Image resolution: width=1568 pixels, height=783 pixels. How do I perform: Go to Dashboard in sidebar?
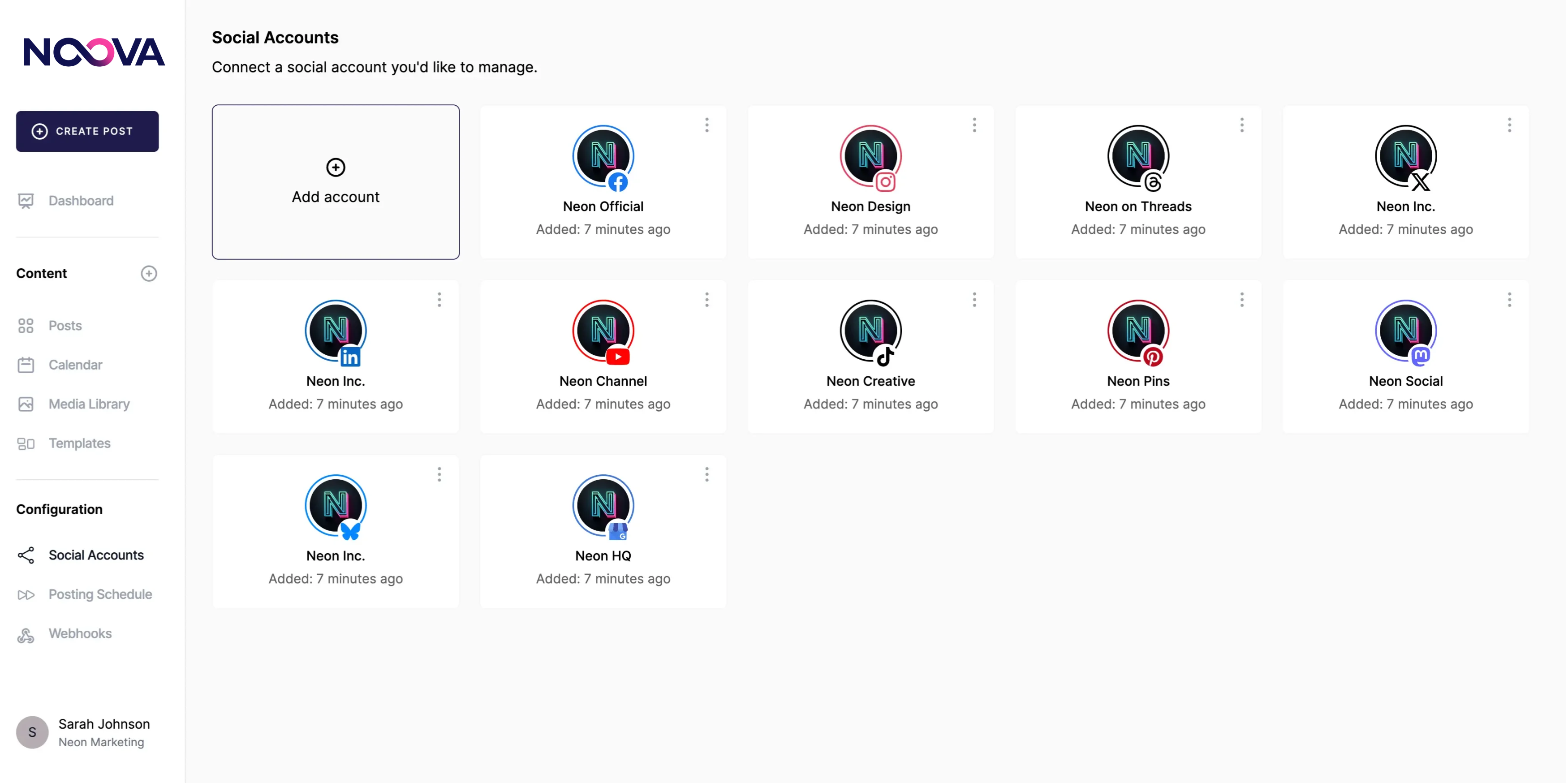pos(80,201)
